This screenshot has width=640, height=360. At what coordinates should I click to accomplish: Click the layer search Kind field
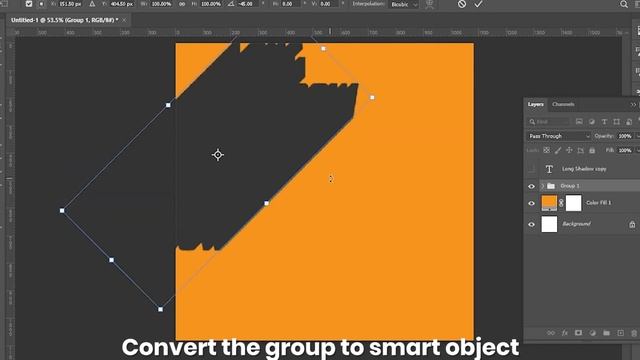549,122
